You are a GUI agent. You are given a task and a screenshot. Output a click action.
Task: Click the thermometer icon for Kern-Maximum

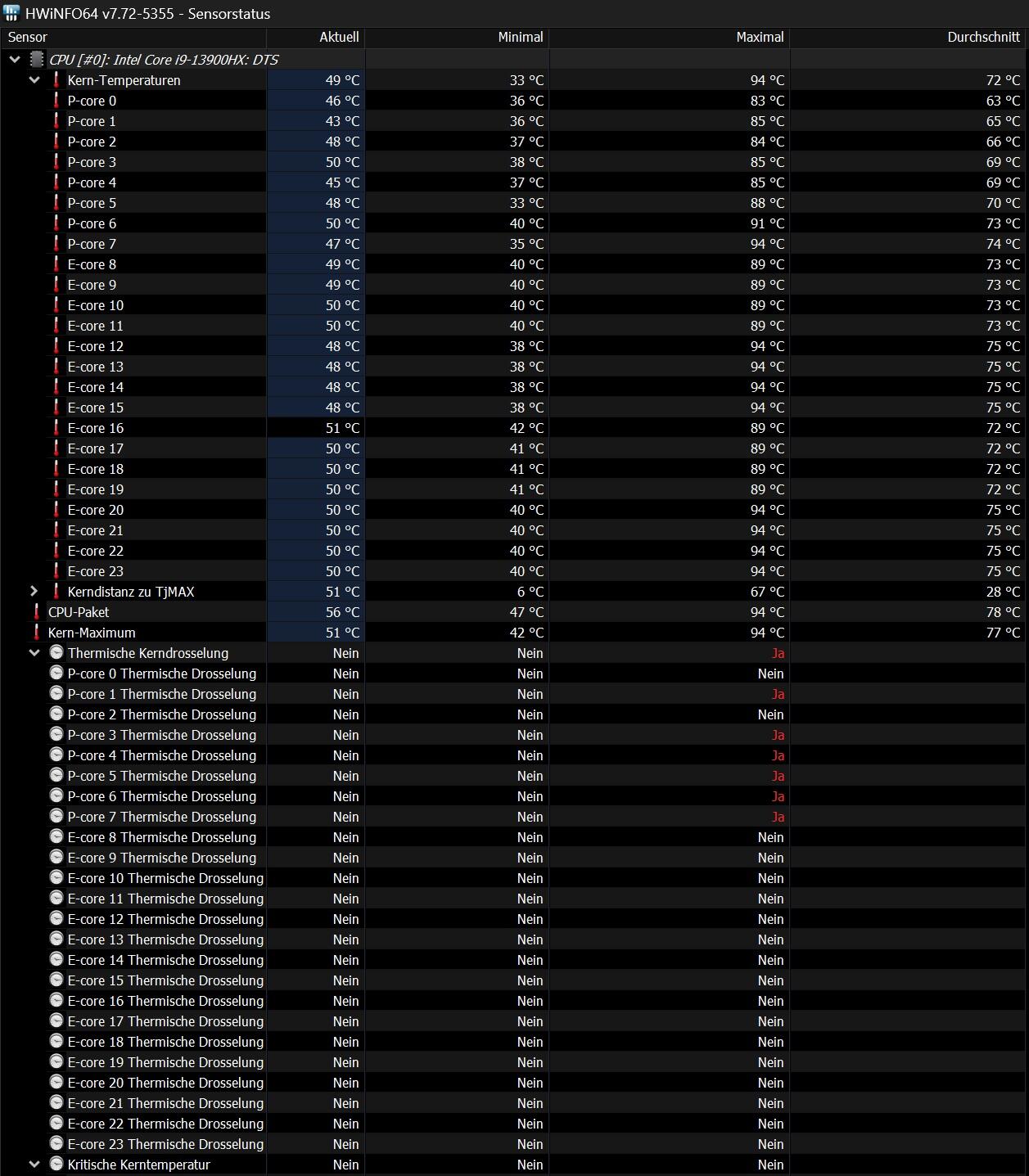point(37,633)
